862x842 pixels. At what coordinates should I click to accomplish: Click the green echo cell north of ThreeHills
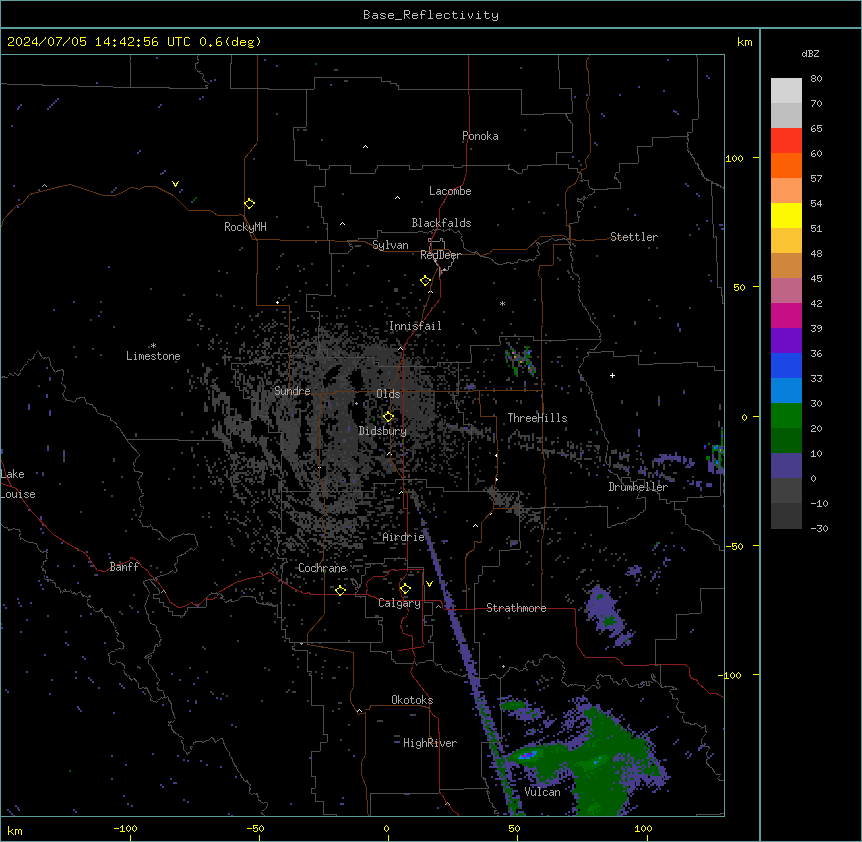520,361
